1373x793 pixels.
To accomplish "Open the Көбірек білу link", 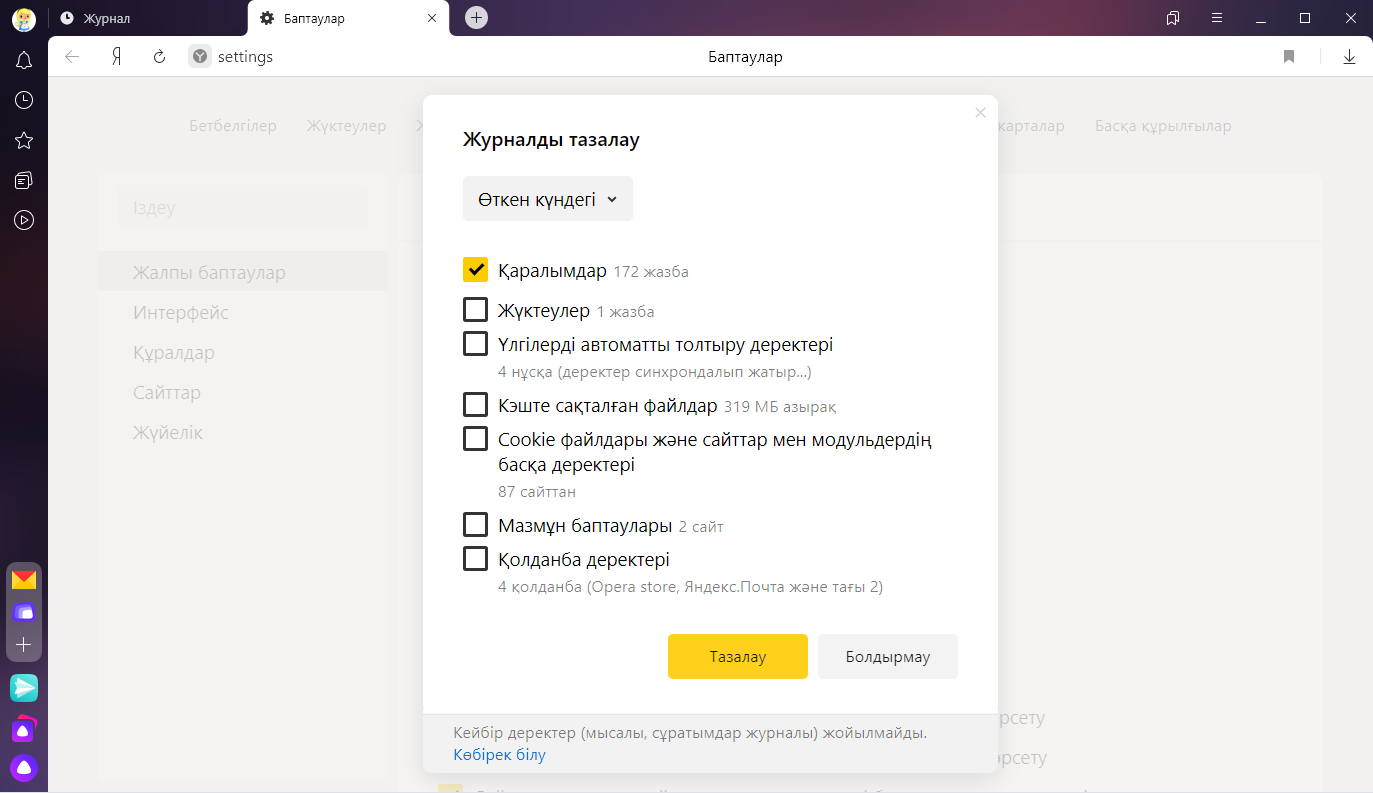I will coord(499,755).
